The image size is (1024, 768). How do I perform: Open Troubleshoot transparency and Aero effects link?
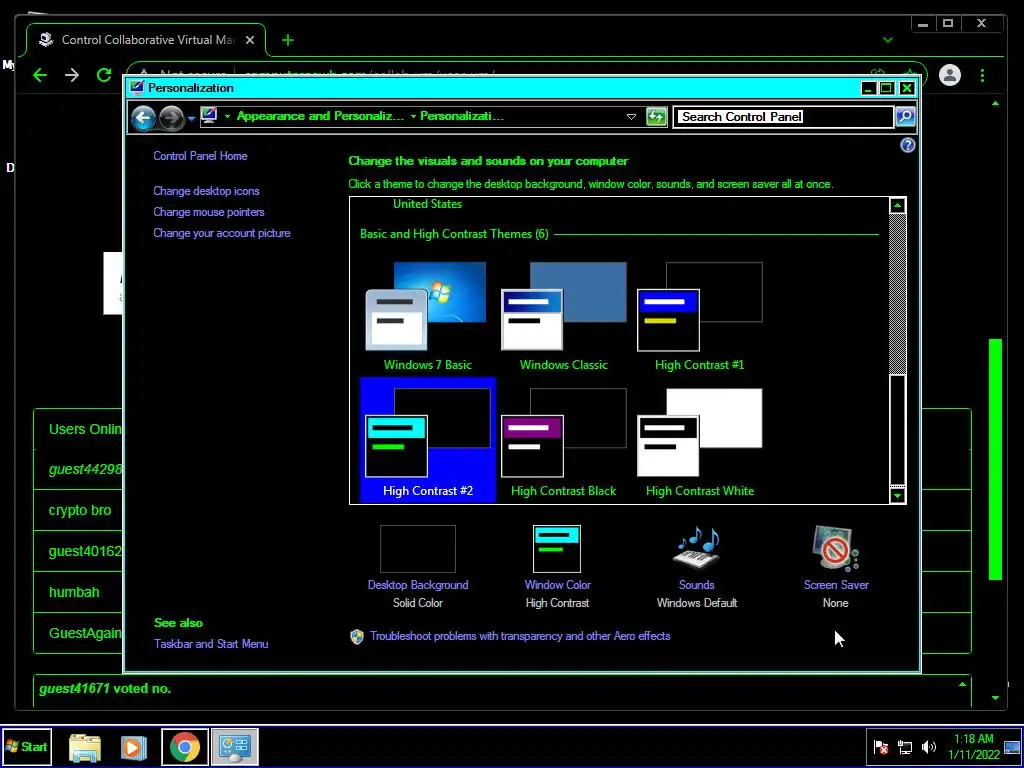tap(520, 636)
